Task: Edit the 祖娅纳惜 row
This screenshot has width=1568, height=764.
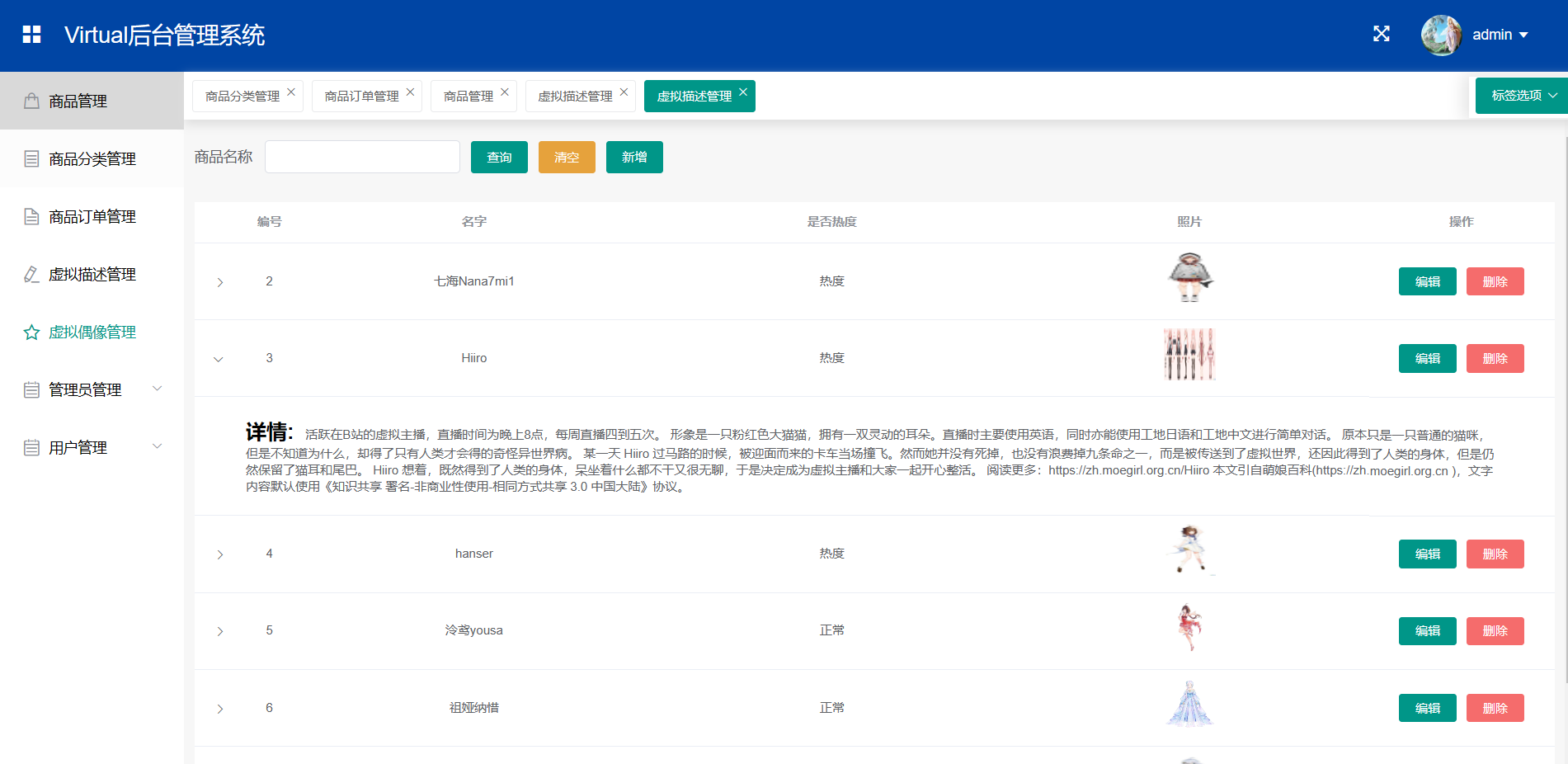Action: point(1427,708)
